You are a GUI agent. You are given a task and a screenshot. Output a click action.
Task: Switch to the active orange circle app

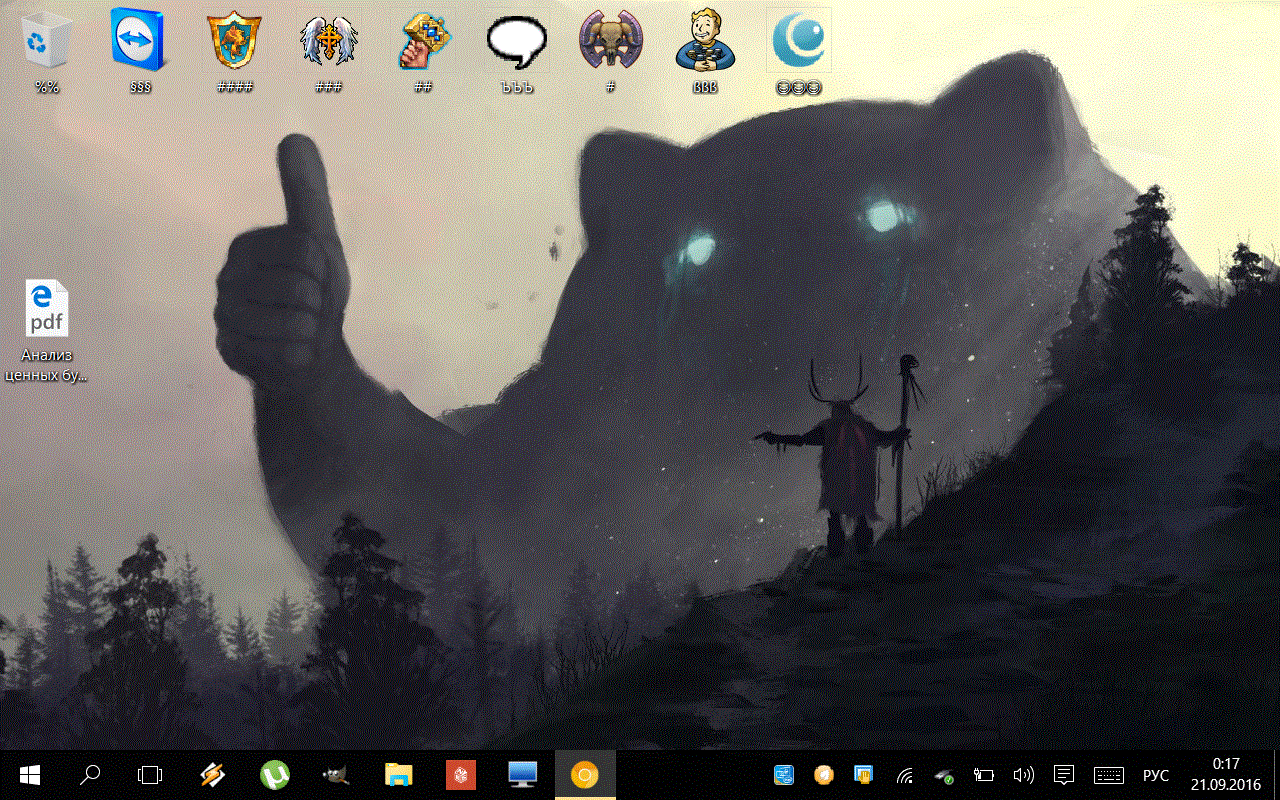[x=585, y=775]
